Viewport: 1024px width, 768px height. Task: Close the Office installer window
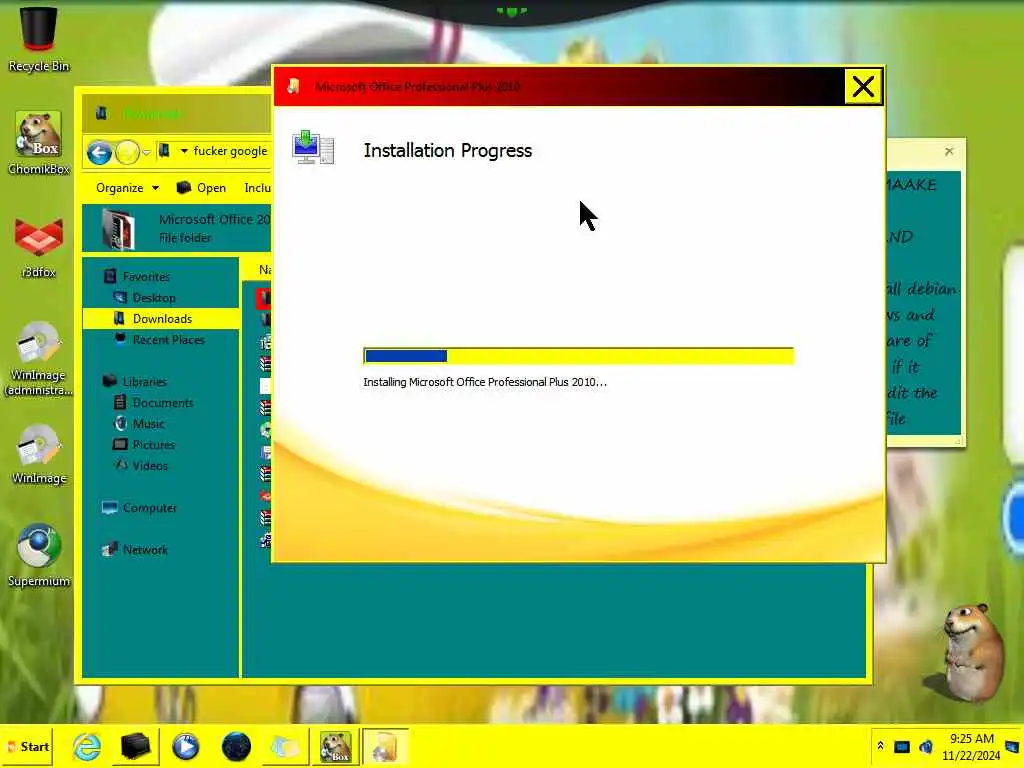[863, 86]
